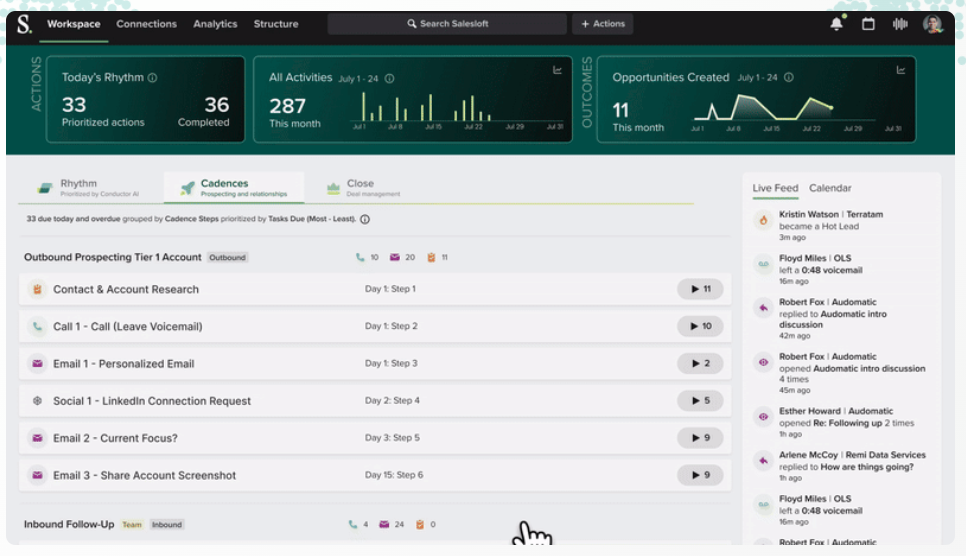Click the reply icon for Robert Fox replied
Image resolution: width=966 pixels, height=556 pixels.
coord(763,308)
